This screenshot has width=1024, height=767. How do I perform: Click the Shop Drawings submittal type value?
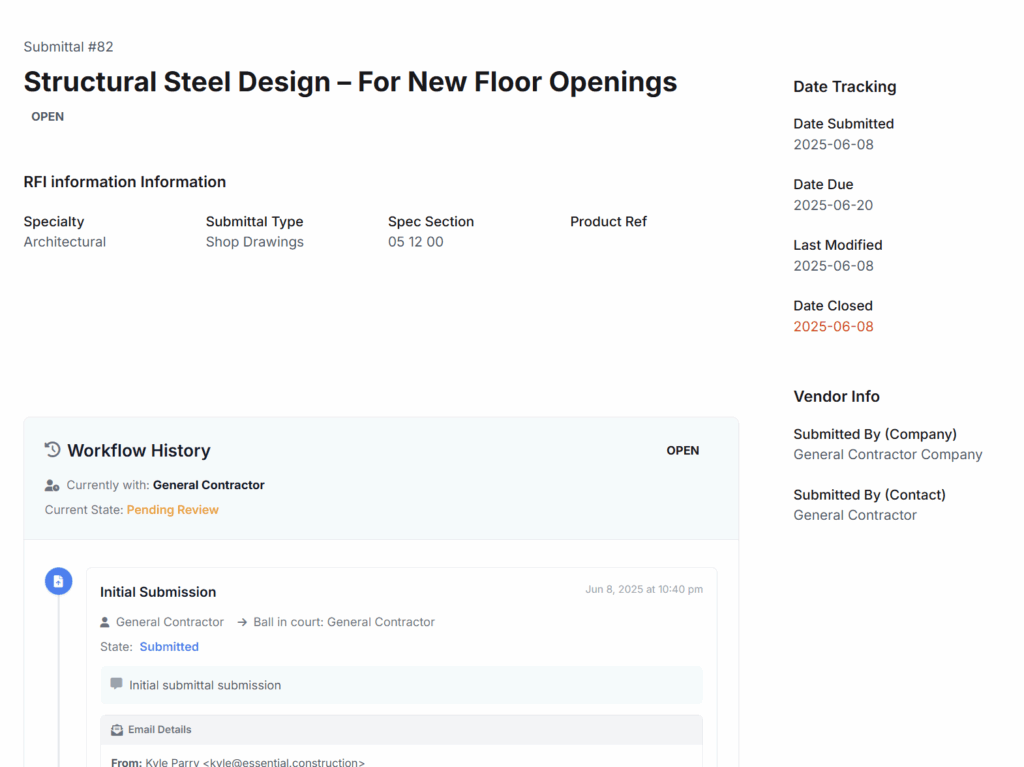(x=255, y=242)
